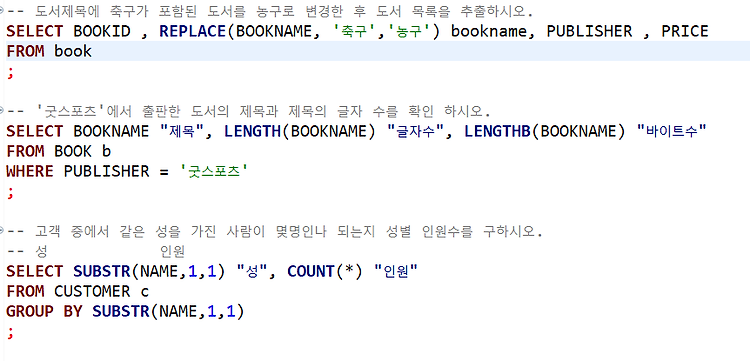Click the comment about '굿스포츠' book title lengths

(x=249, y=111)
